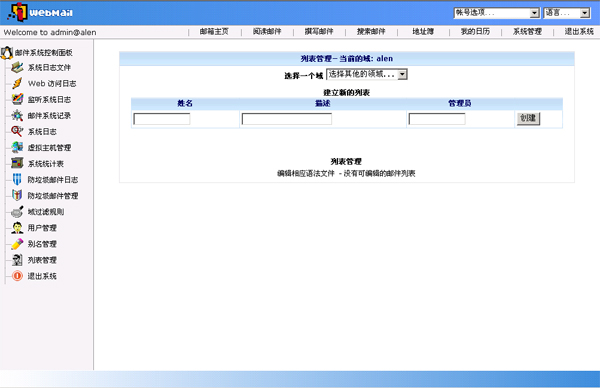This screenshot has width=600, height=388.
Task: Focus the 描述 text input field
Action: (287, 119)
